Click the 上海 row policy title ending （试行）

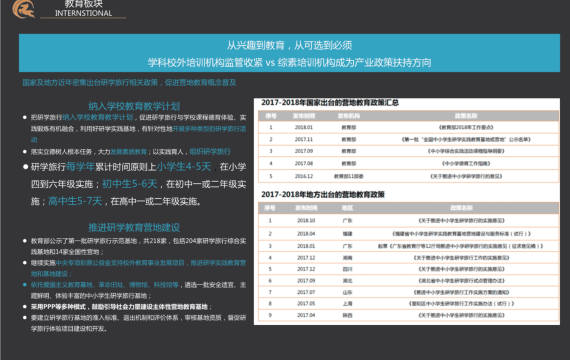[x=461, y=304]
